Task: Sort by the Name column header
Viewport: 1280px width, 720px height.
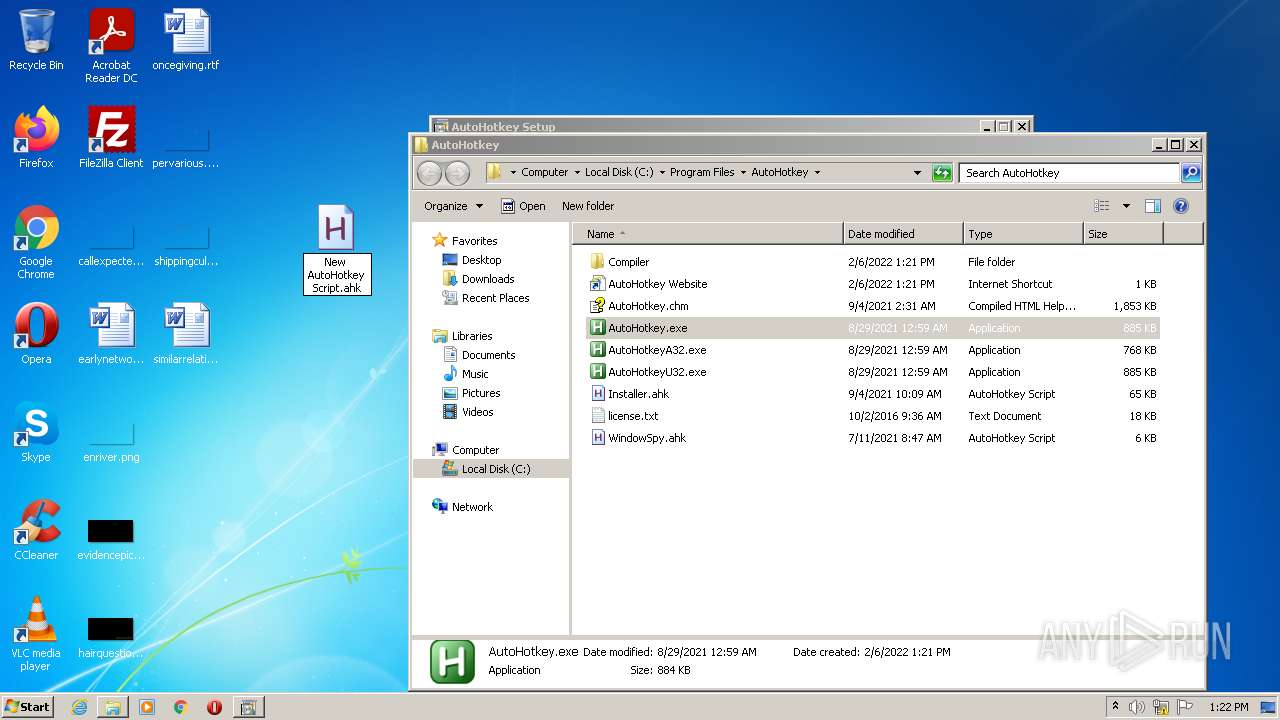Action: click(708, 234)
